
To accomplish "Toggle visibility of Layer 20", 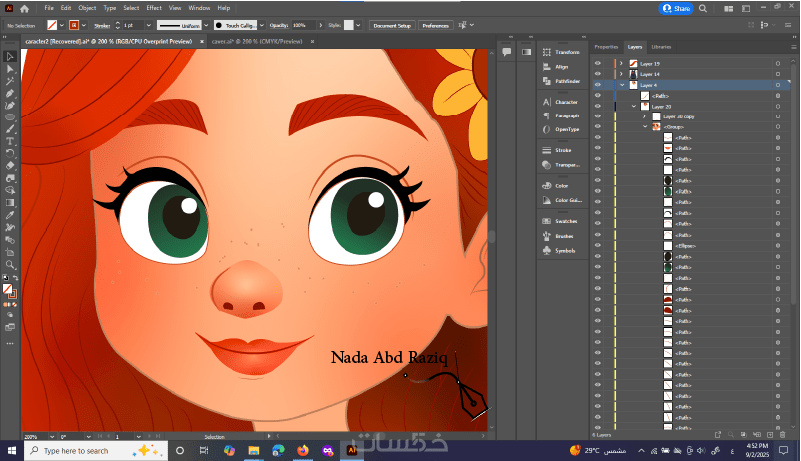I will (x=598, y=106).
